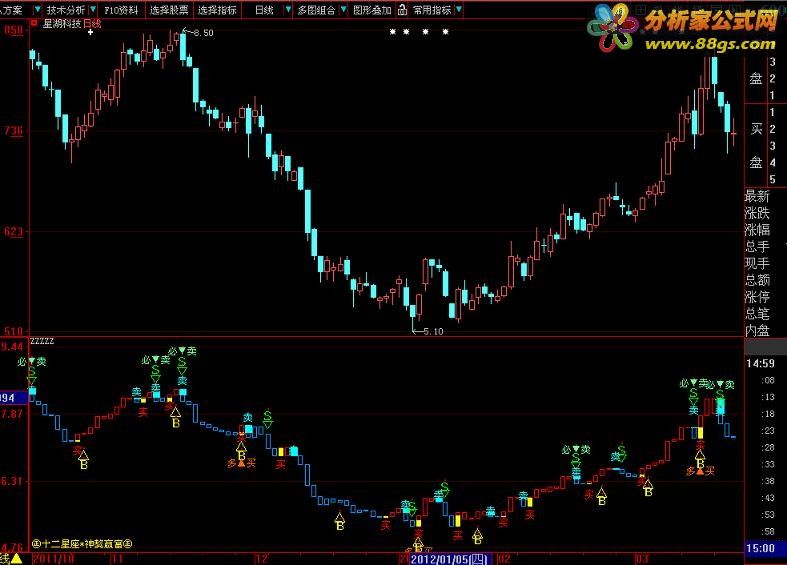Click the 图形叠加 button
The width and height of the screenshot is (787, 565).
point(372,10)
